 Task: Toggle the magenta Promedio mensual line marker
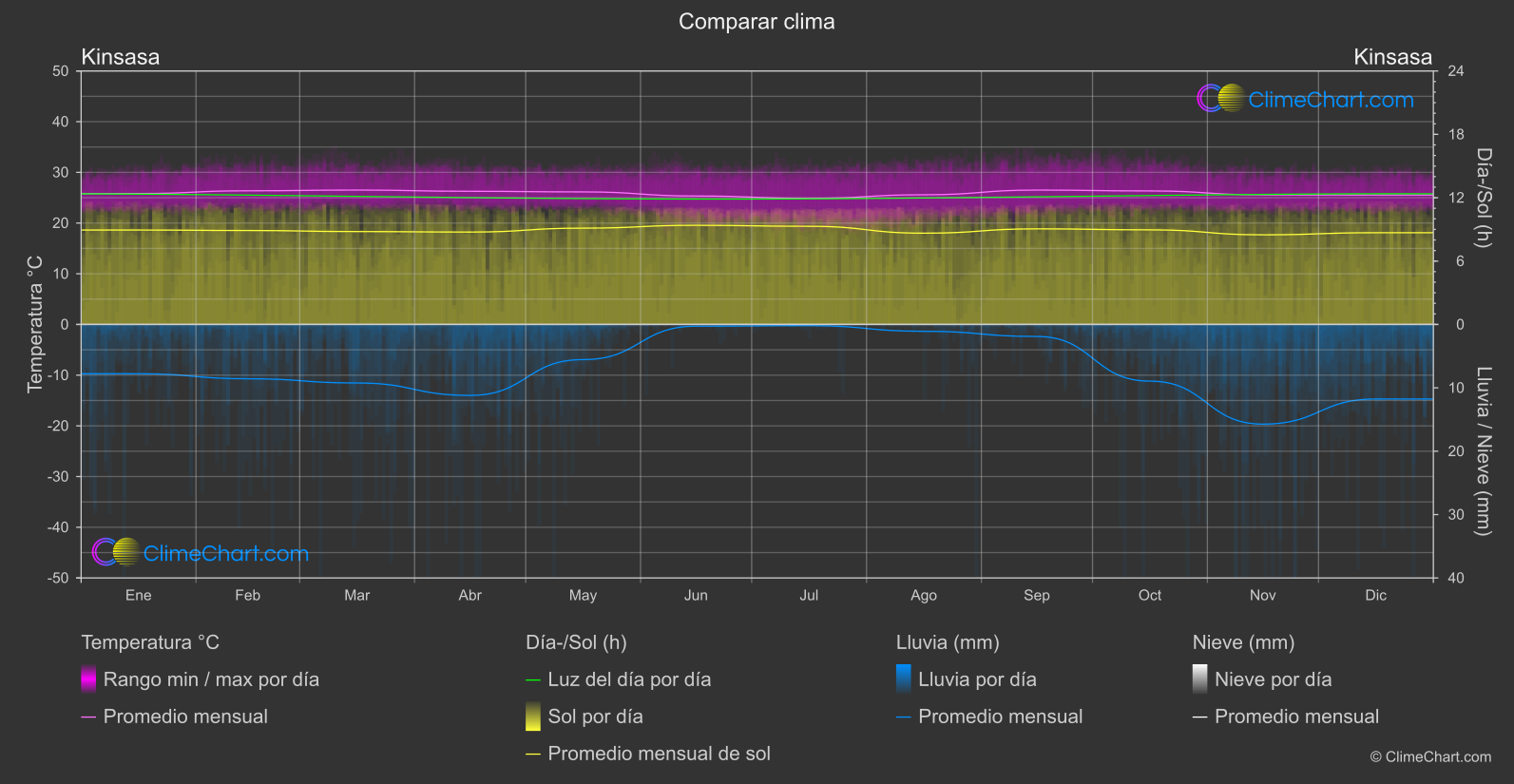pos(88,717)
